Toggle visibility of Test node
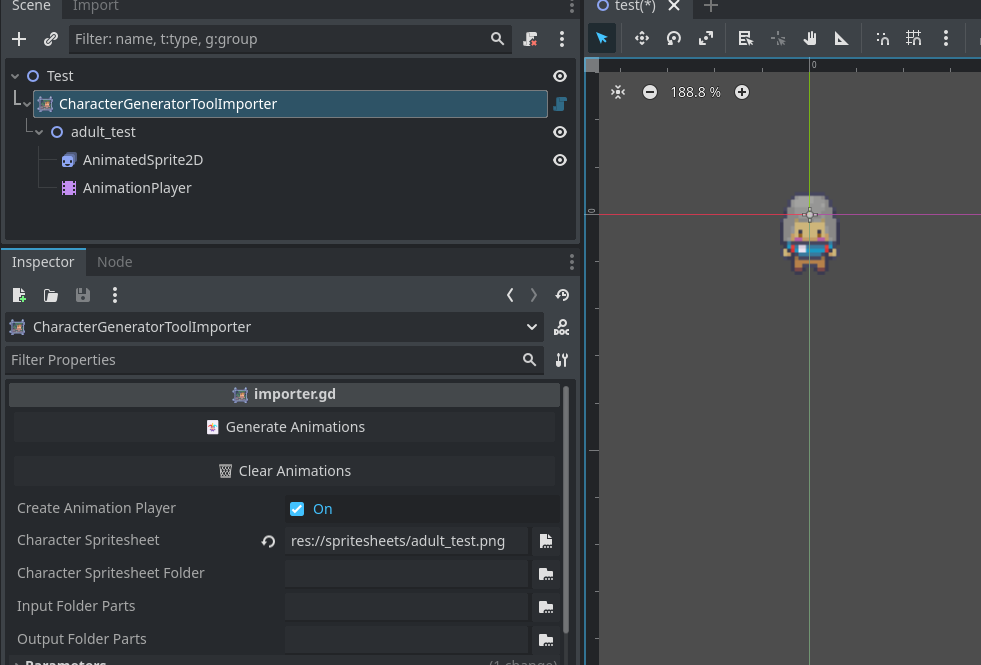The image size is (981, 665). click(x=560, y=76)
